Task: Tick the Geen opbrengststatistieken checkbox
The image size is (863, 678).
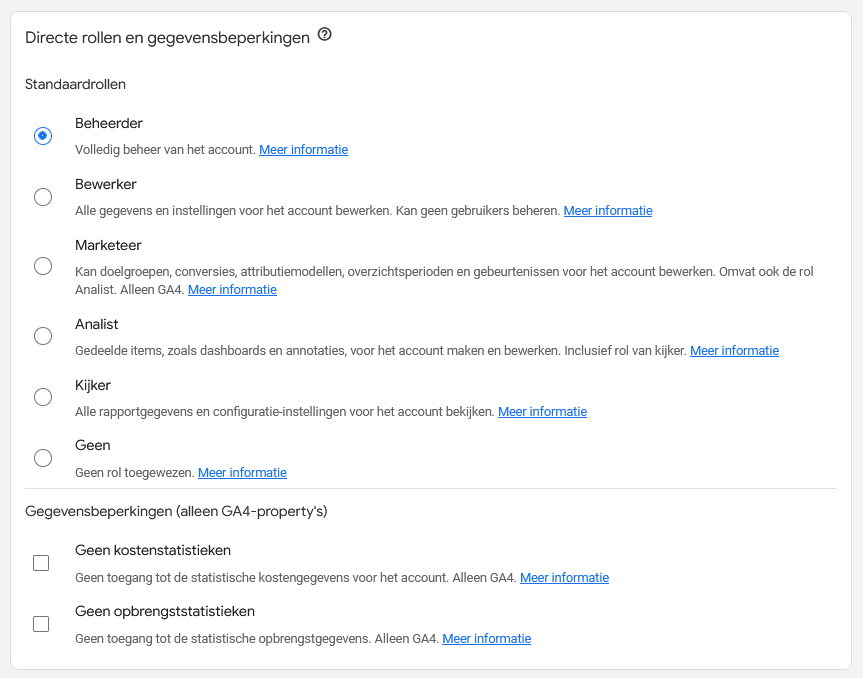Action: tap(41, 625)
